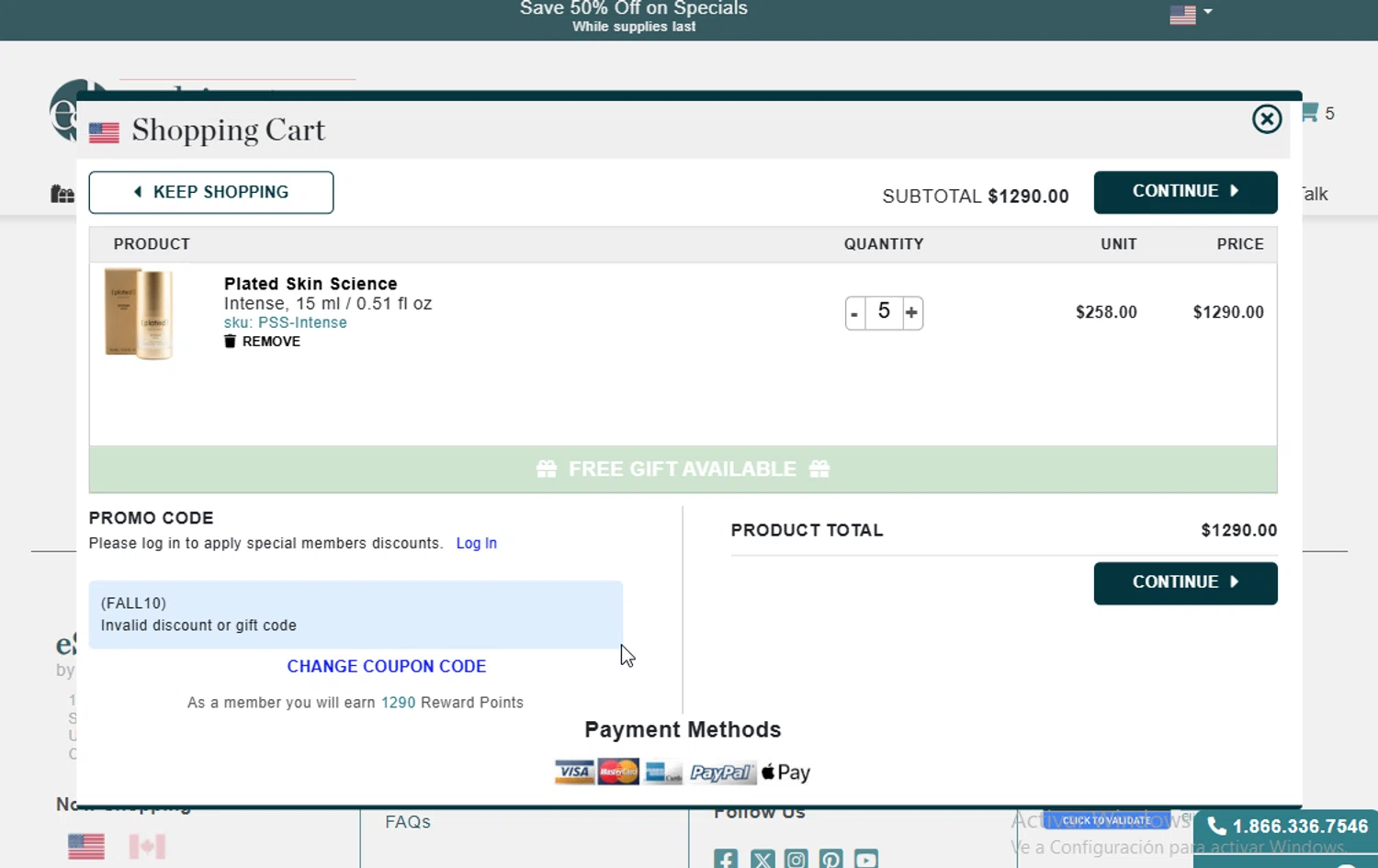Click the MasterCard payment icon
This screenshot has width=1378, height=868.
point(618,772)
